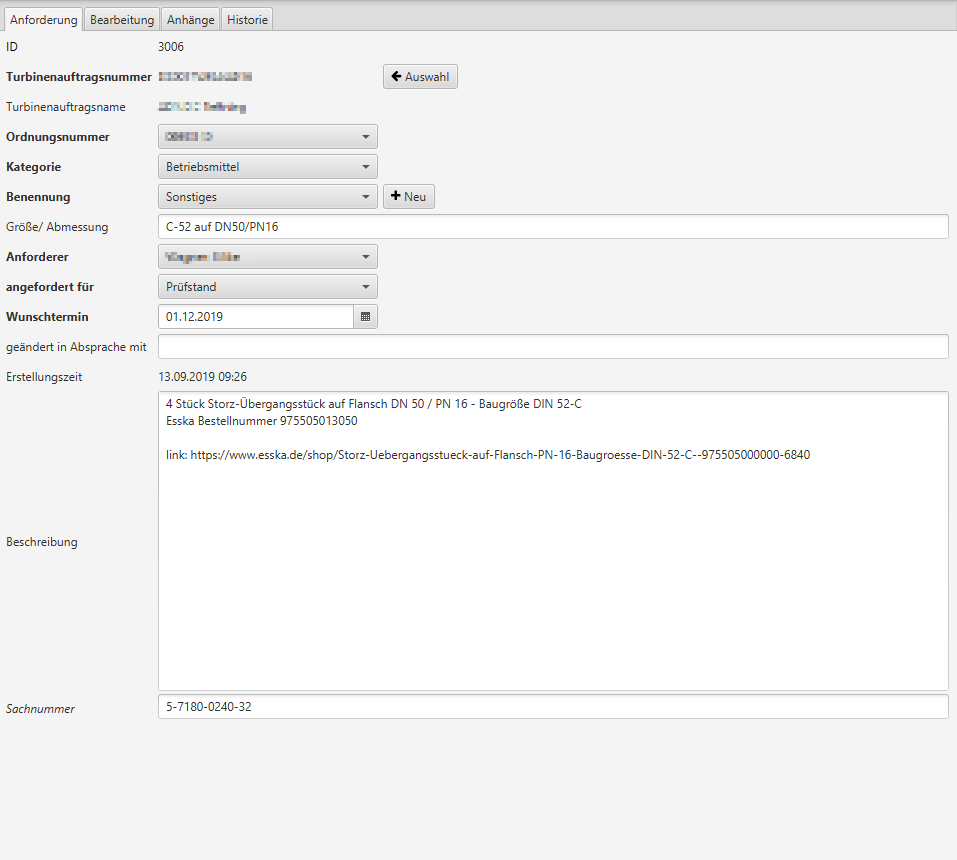Click into the Größe/Abmessung field
The width and height of the screenshot is (957, 860).
click(x=552, y=227)
